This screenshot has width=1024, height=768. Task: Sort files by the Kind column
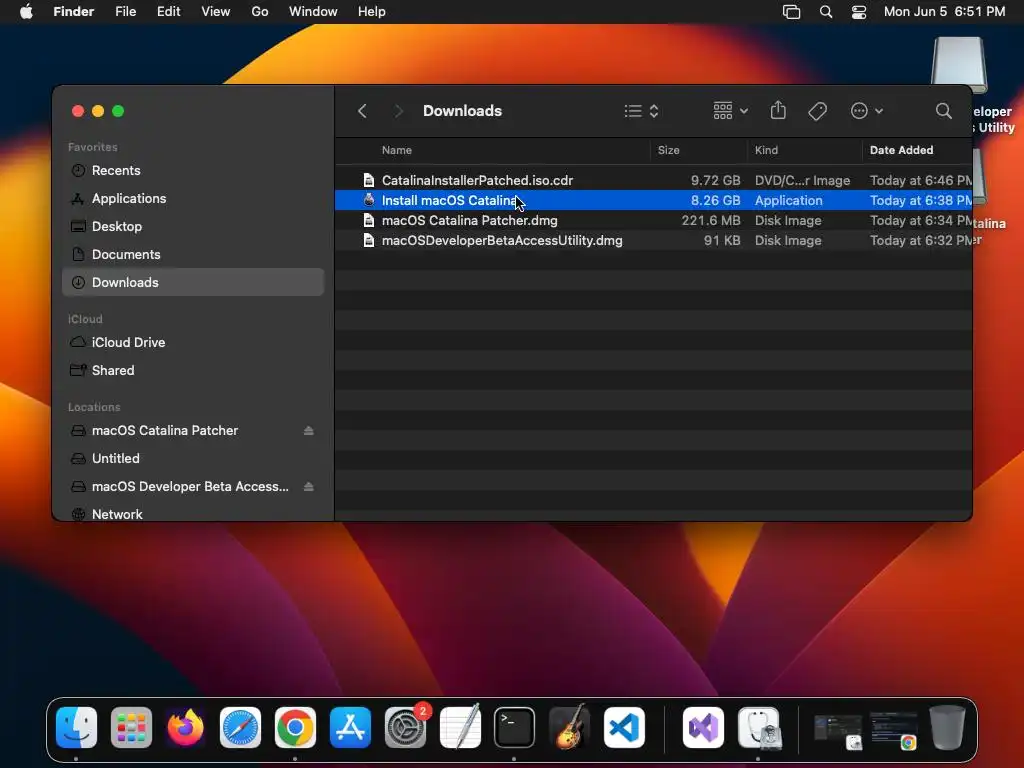(766, 150)
